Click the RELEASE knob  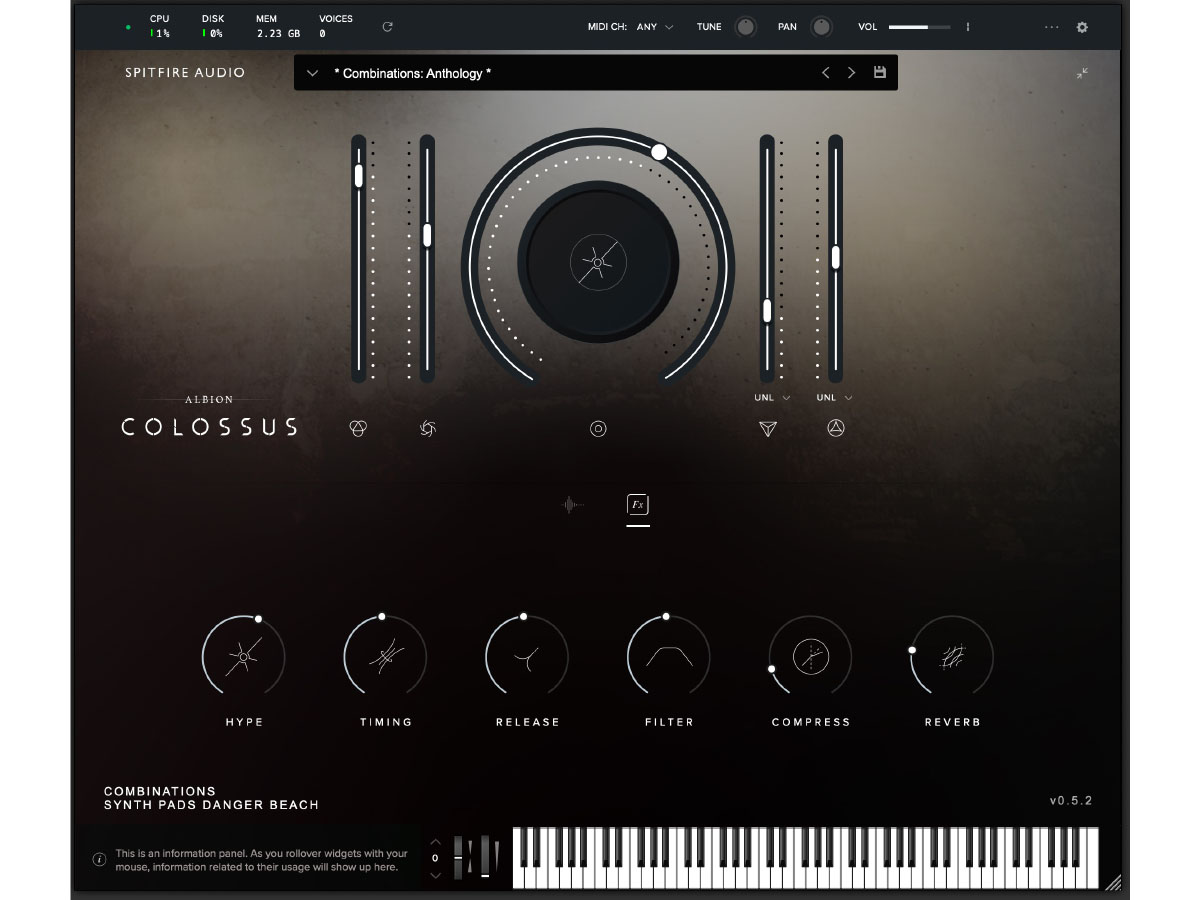pos(527,657)
